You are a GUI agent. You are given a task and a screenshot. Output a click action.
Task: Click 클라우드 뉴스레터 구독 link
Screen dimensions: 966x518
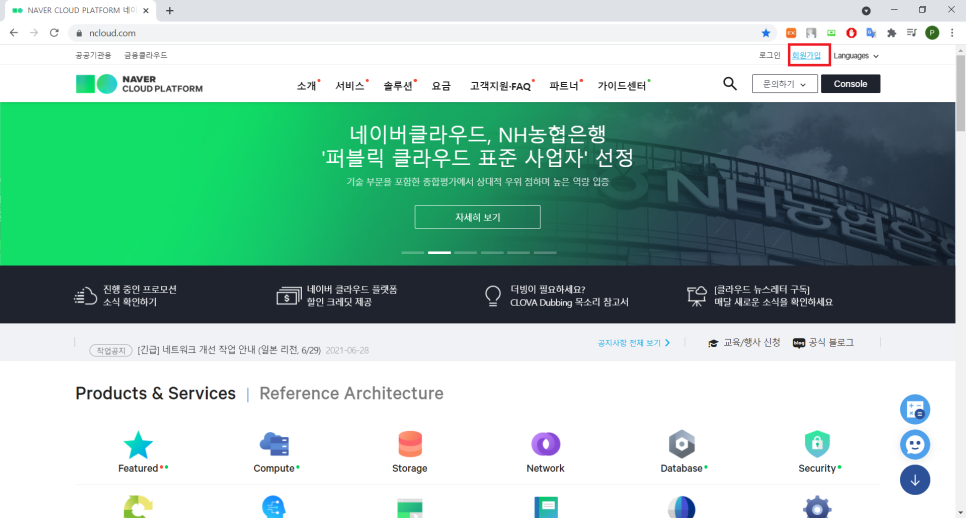pos(760,296)
